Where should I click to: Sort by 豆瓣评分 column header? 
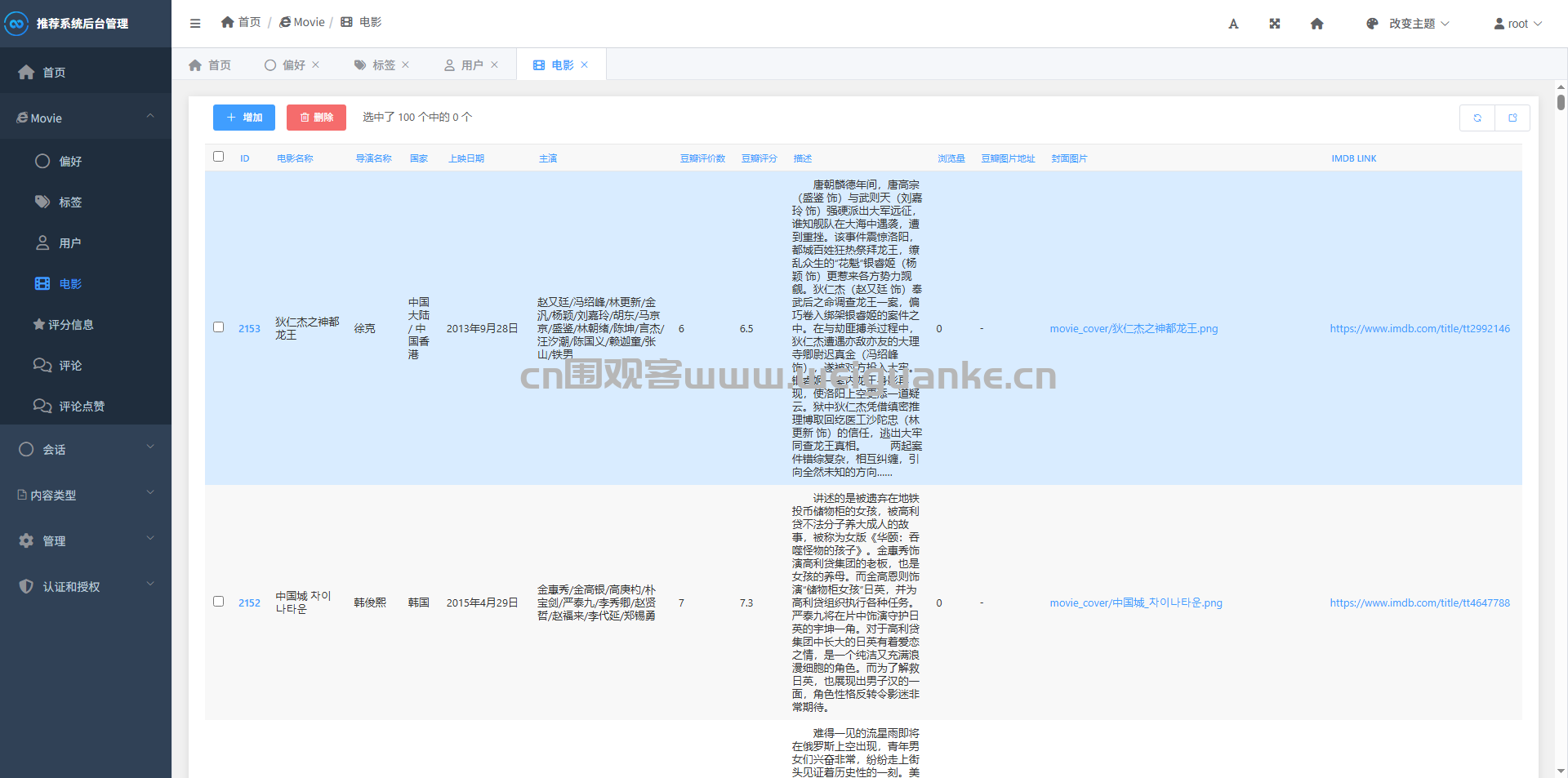(x=759, y=158)
